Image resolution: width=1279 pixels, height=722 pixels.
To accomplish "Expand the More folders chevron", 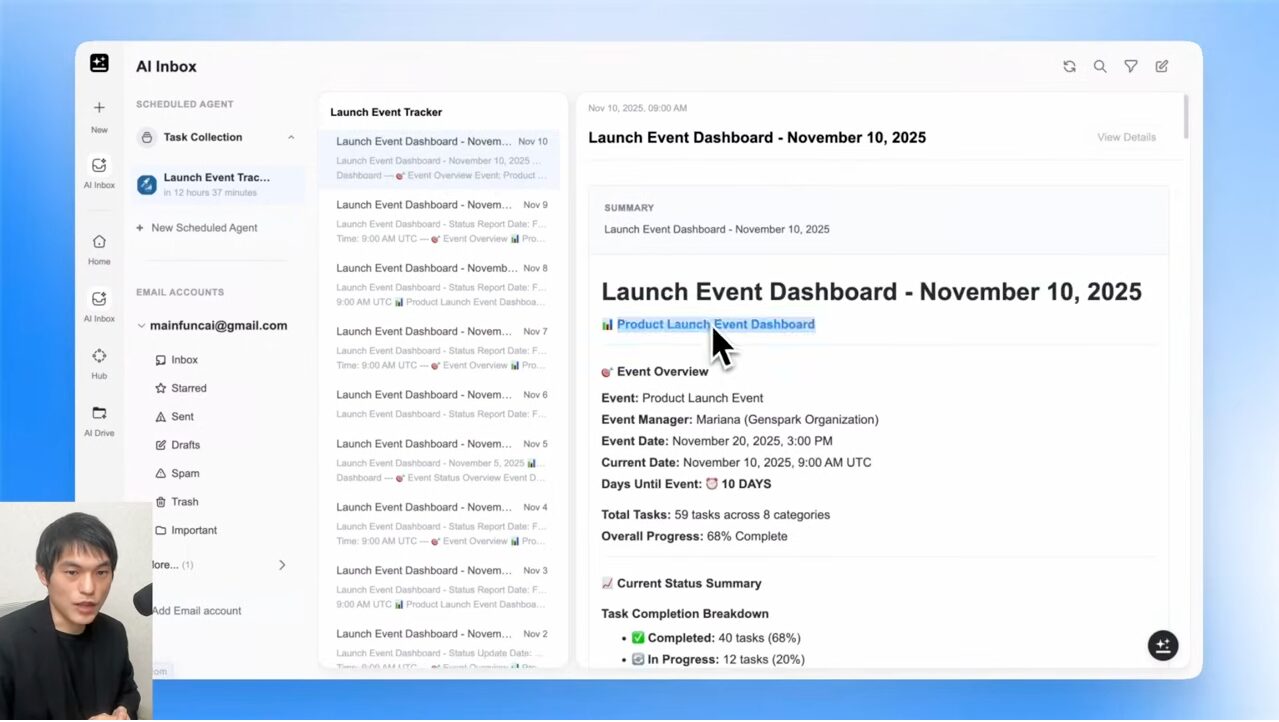I will pos(281,565).
